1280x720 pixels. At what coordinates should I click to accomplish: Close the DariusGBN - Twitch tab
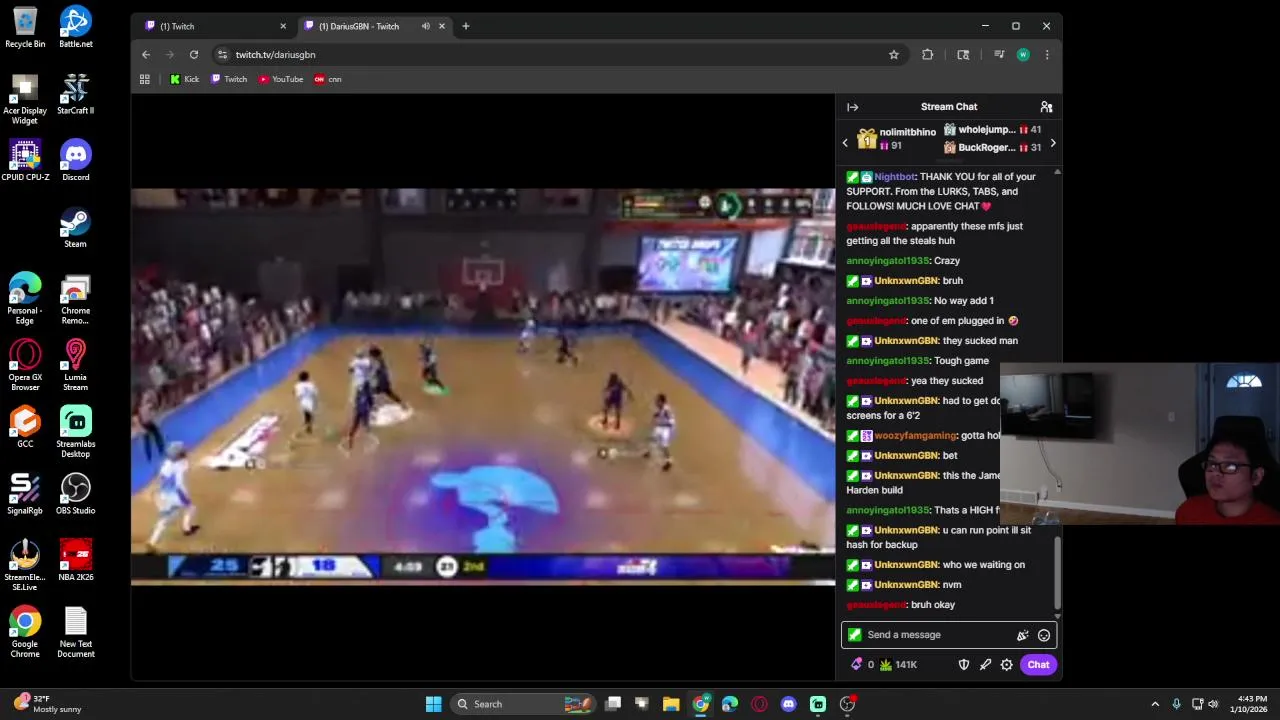click(x=441, y=26)
